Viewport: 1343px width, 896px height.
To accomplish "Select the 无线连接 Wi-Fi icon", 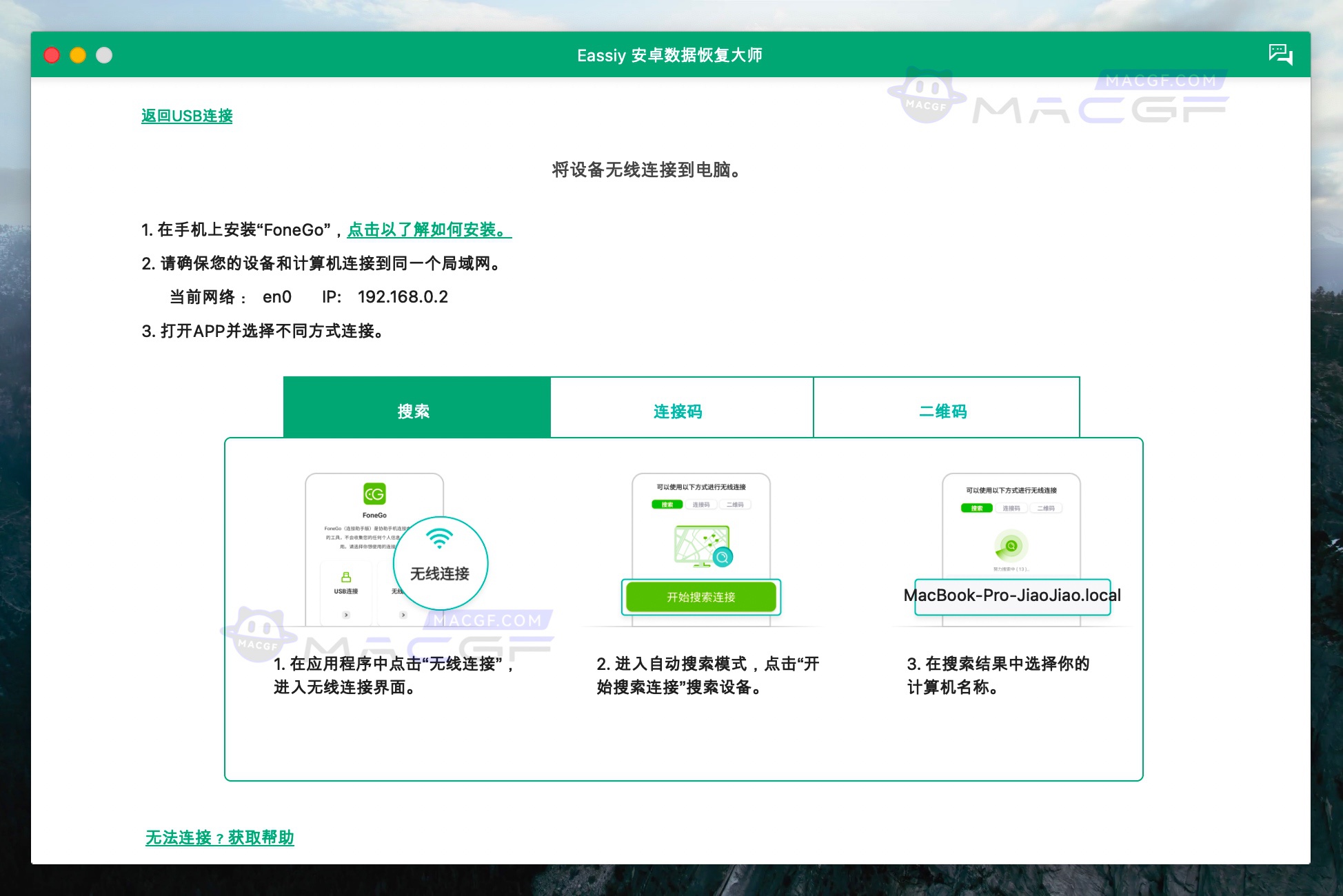I will pyautogui.click(x=440, y=539).
